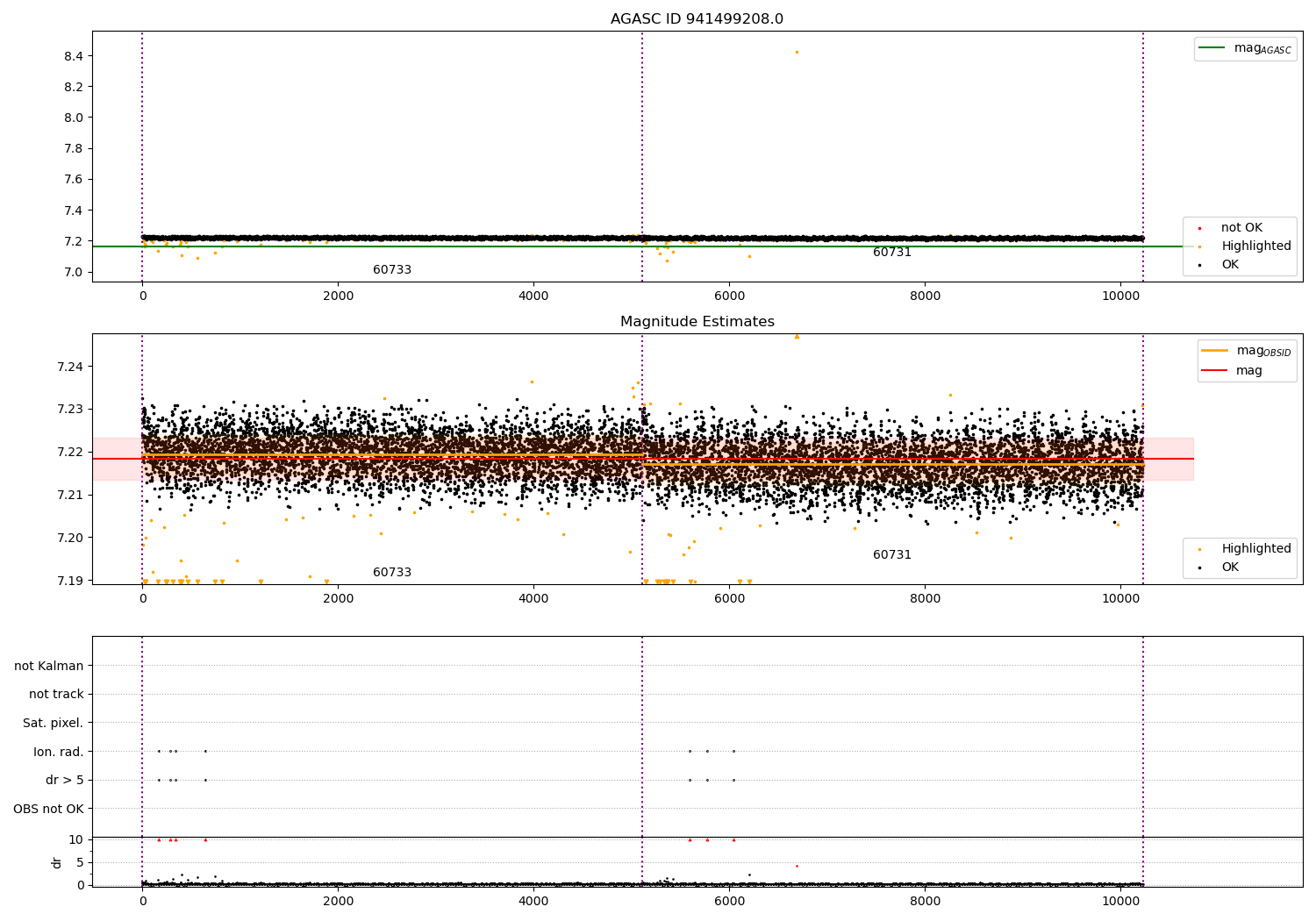1316x921 pixels.
Task: Select the mag AGASC legend entry in top plot
Action: [x=1245, y=48]
